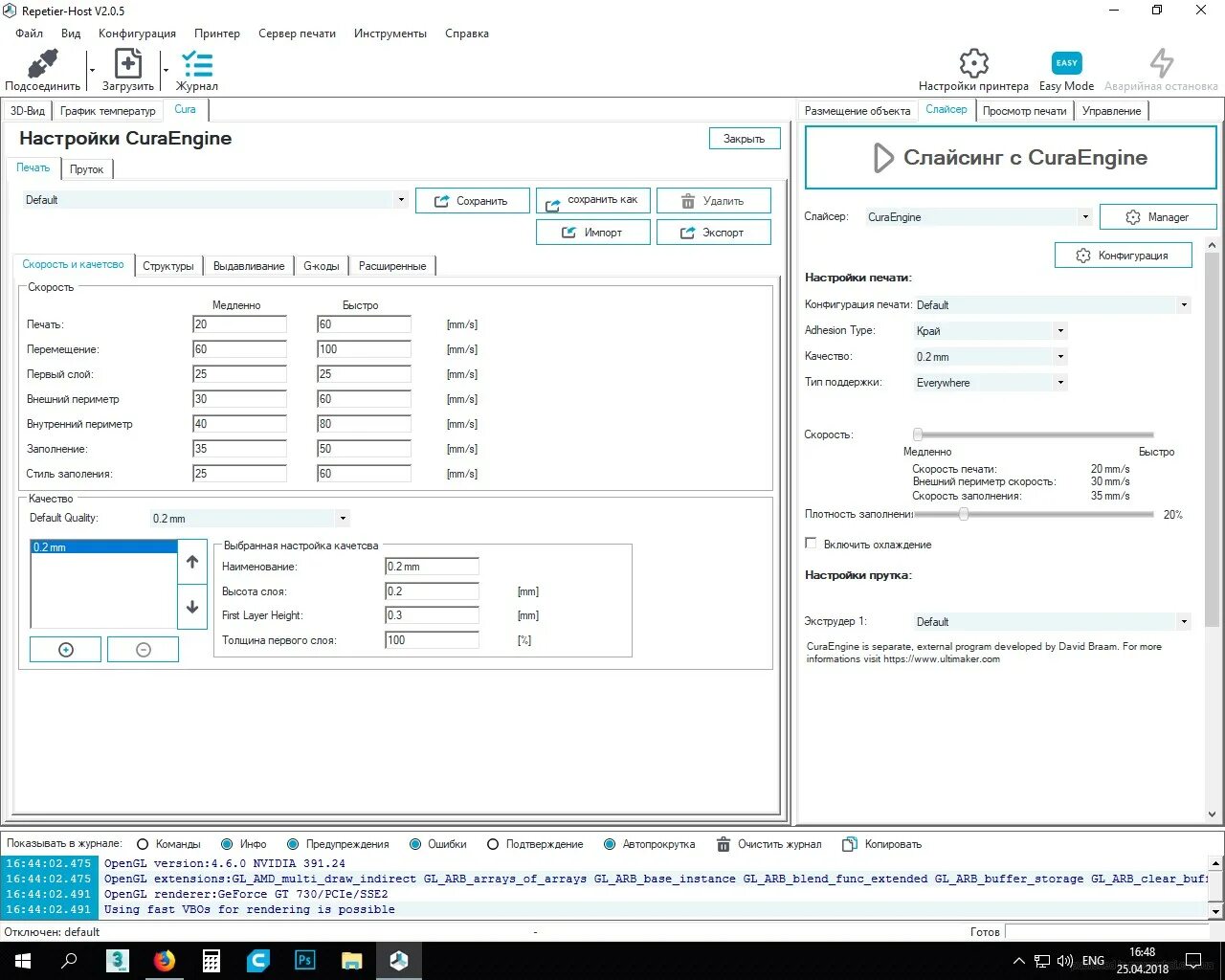Open Windows Start menu
This screenshot has height=980, width=1225.
point(22,960)
